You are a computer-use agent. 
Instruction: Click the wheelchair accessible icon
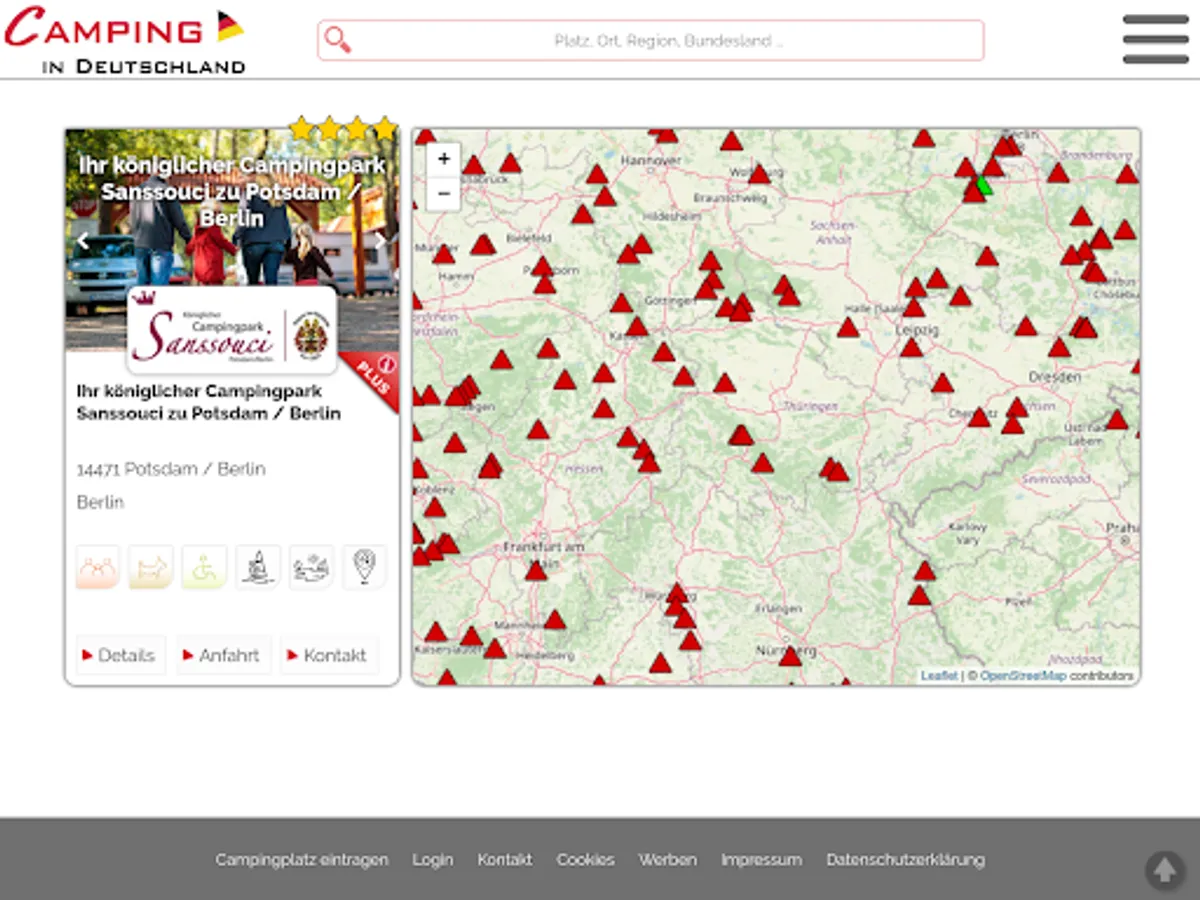point(204,567)
